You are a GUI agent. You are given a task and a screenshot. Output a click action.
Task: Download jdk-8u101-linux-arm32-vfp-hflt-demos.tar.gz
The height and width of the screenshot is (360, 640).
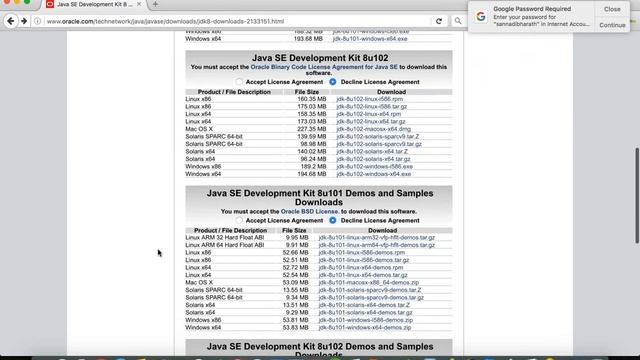[x=377, y=237]
